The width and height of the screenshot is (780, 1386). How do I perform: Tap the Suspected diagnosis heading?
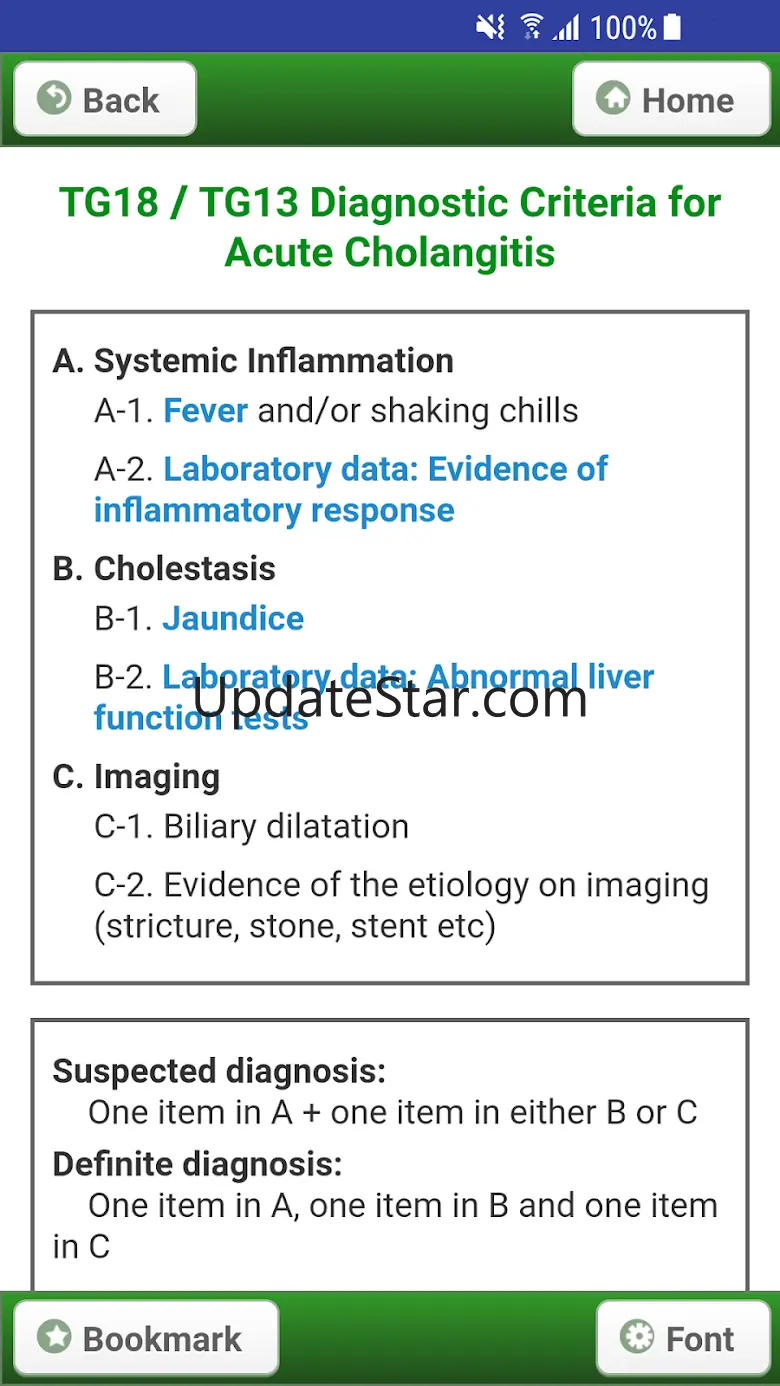click(219, 1071)
